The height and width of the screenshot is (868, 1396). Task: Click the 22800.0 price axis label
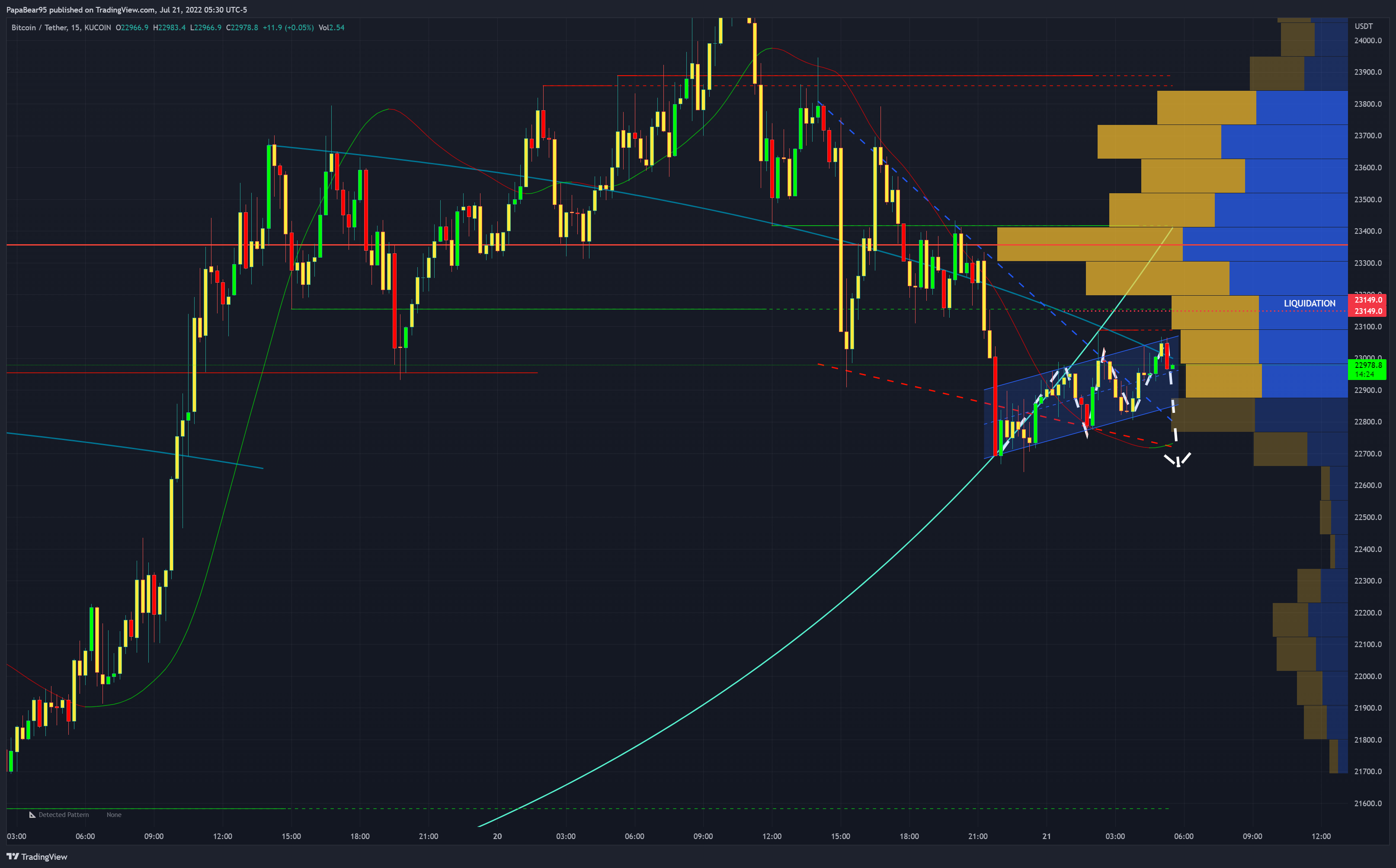1368,421
